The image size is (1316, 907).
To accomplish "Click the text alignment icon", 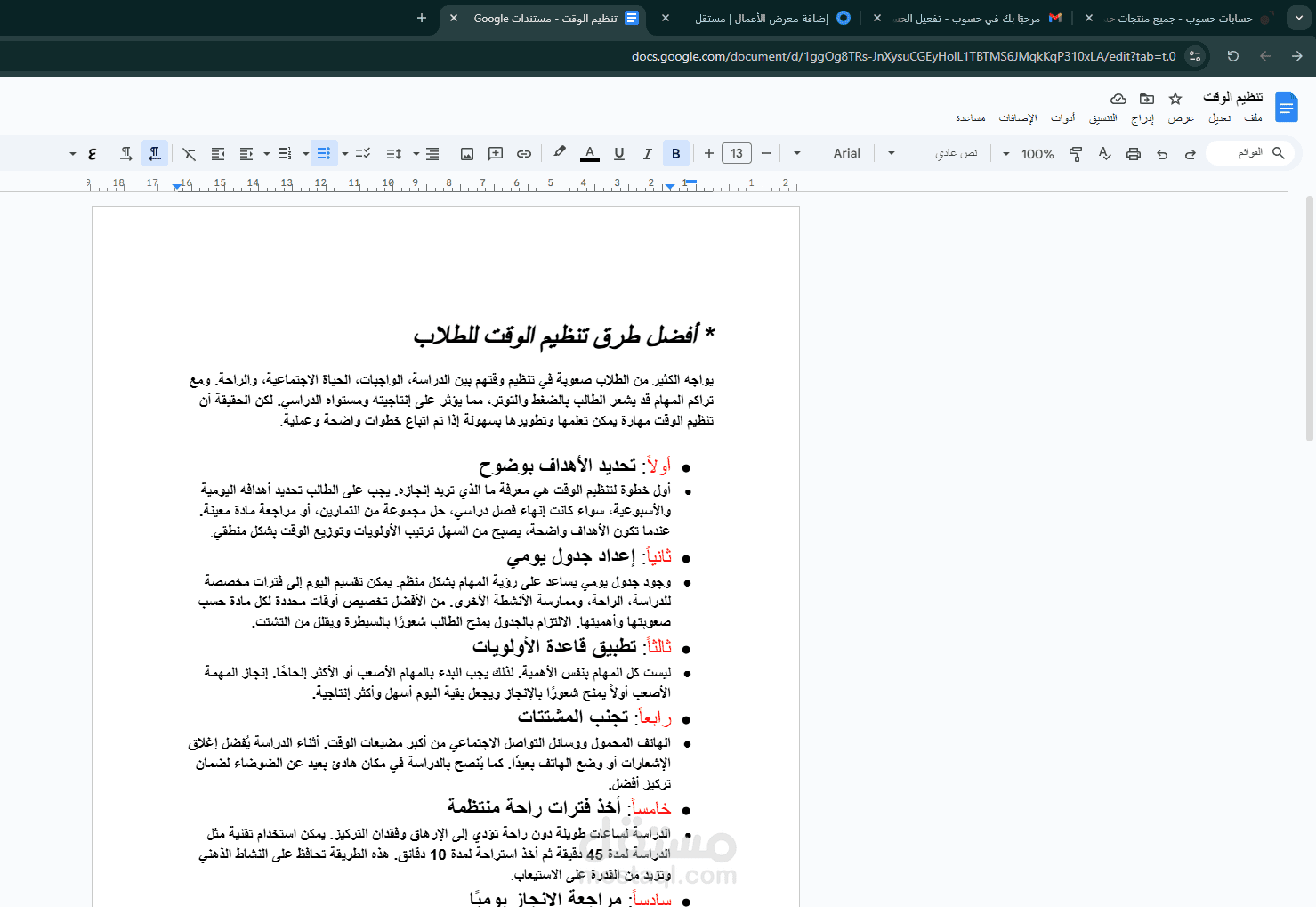I will click(432, 154).
